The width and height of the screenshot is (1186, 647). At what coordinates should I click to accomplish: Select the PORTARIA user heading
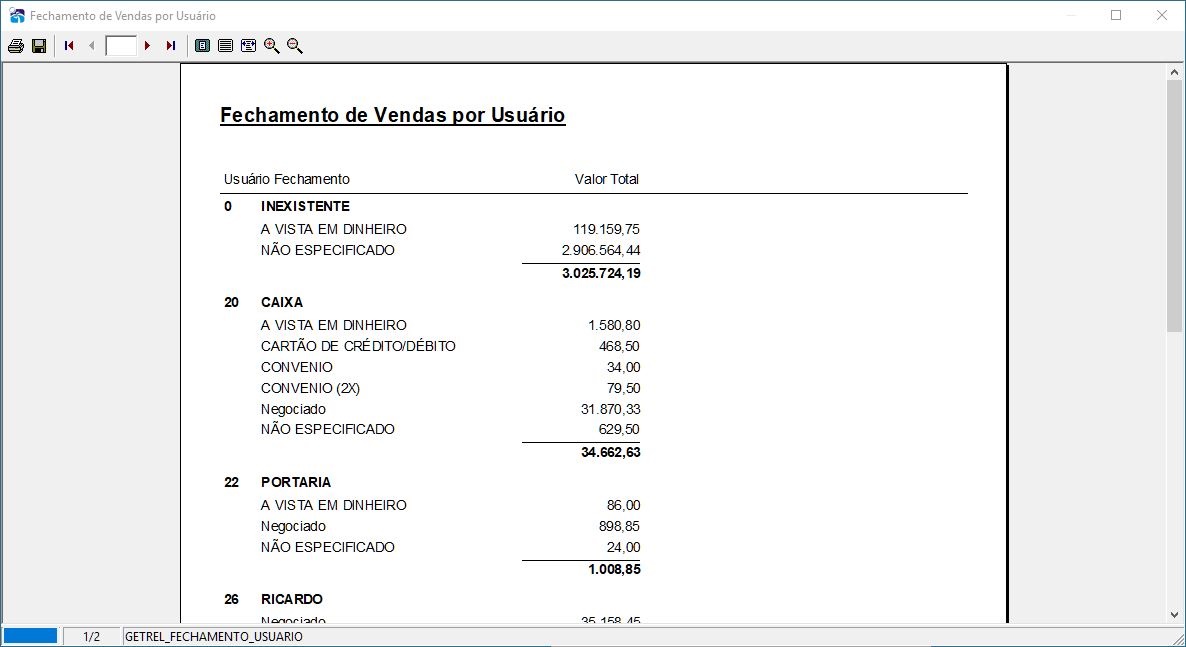tap(296, 482)
